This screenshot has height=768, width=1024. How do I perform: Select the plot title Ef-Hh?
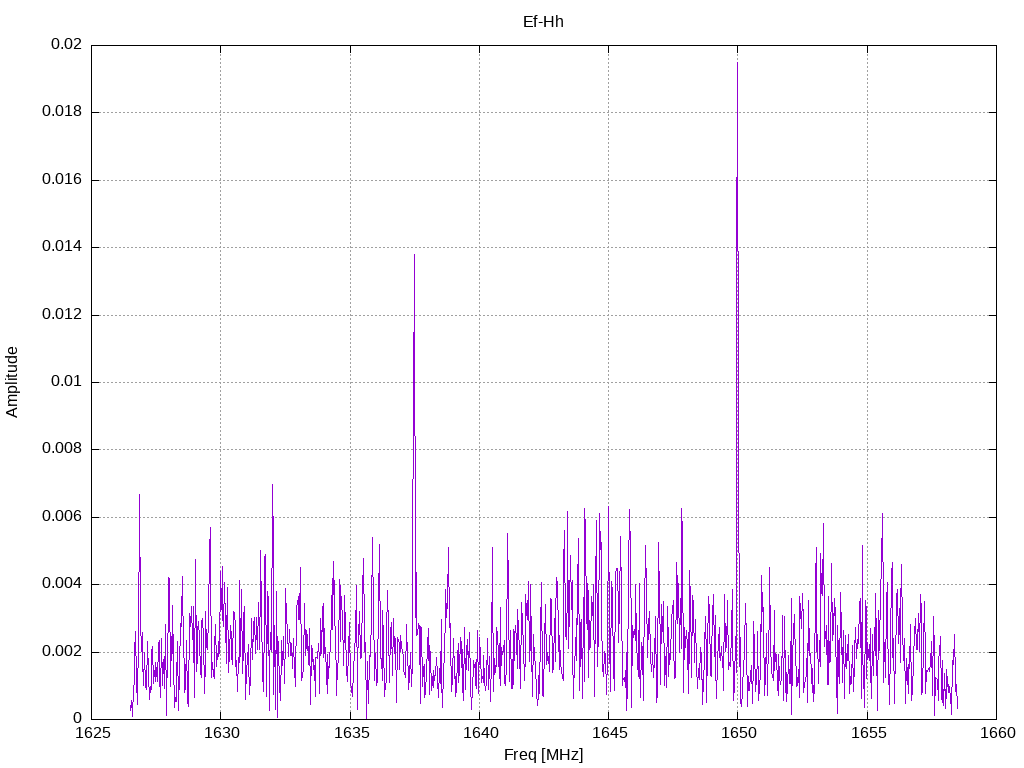coord(543,22)
